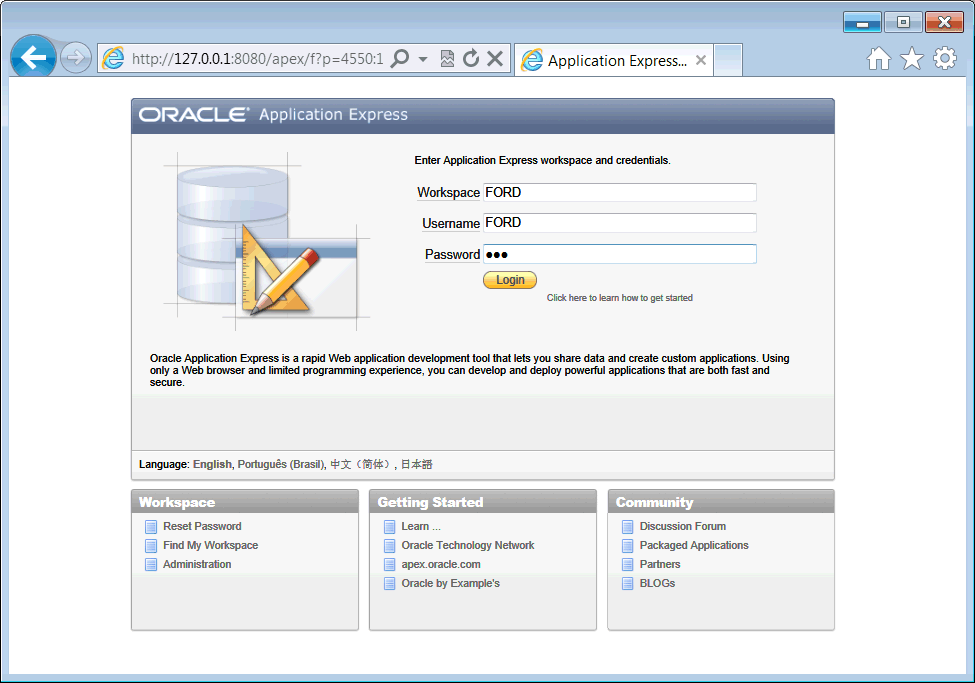Open the Reset Password link
Viewport: 975px width, 683px height.
coord(202,526)
